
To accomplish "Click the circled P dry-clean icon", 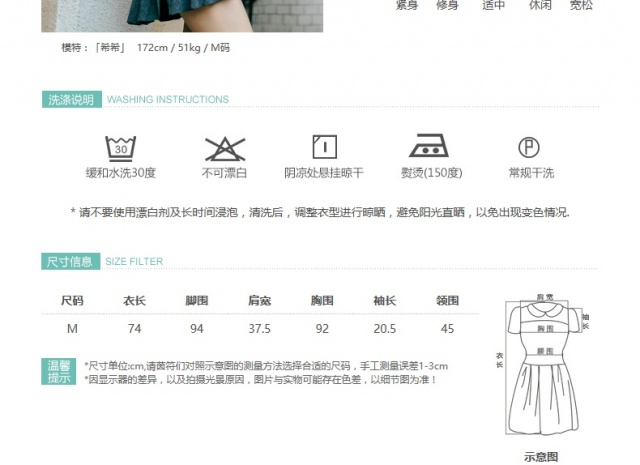I will point(529,147).
